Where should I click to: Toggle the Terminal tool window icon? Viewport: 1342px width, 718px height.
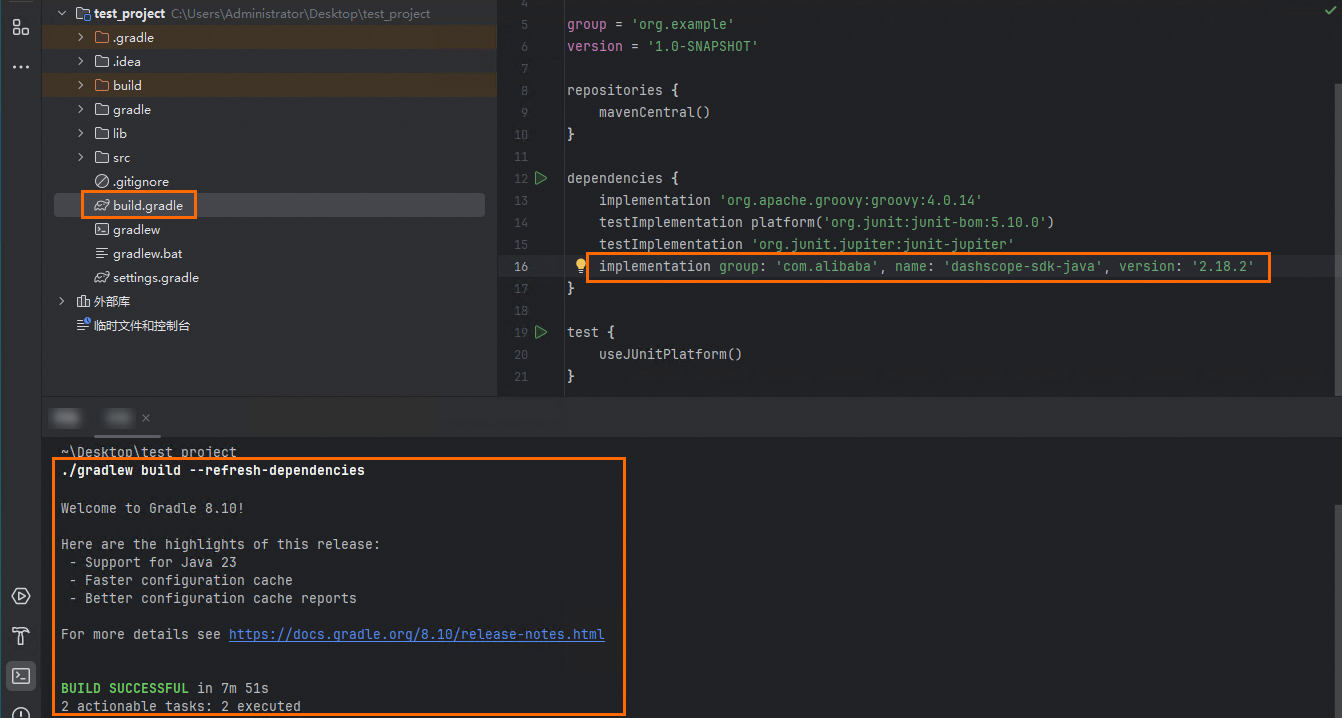(x=20, y=675)
